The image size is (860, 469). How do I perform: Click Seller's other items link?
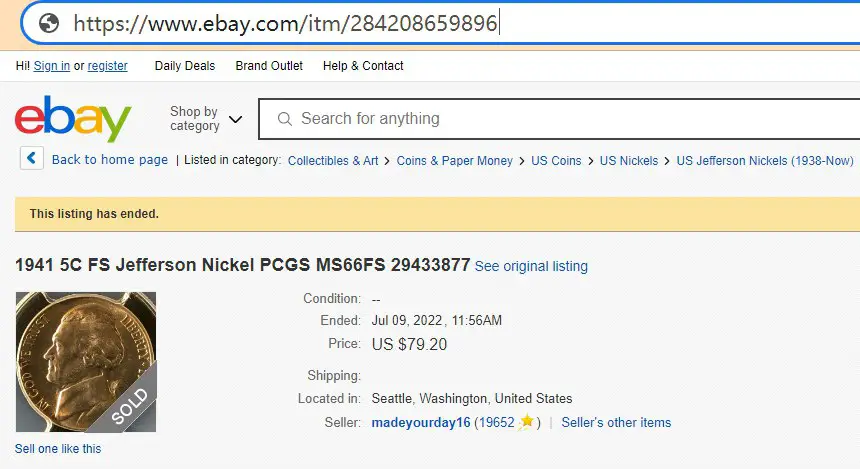[x=616, y=422]
